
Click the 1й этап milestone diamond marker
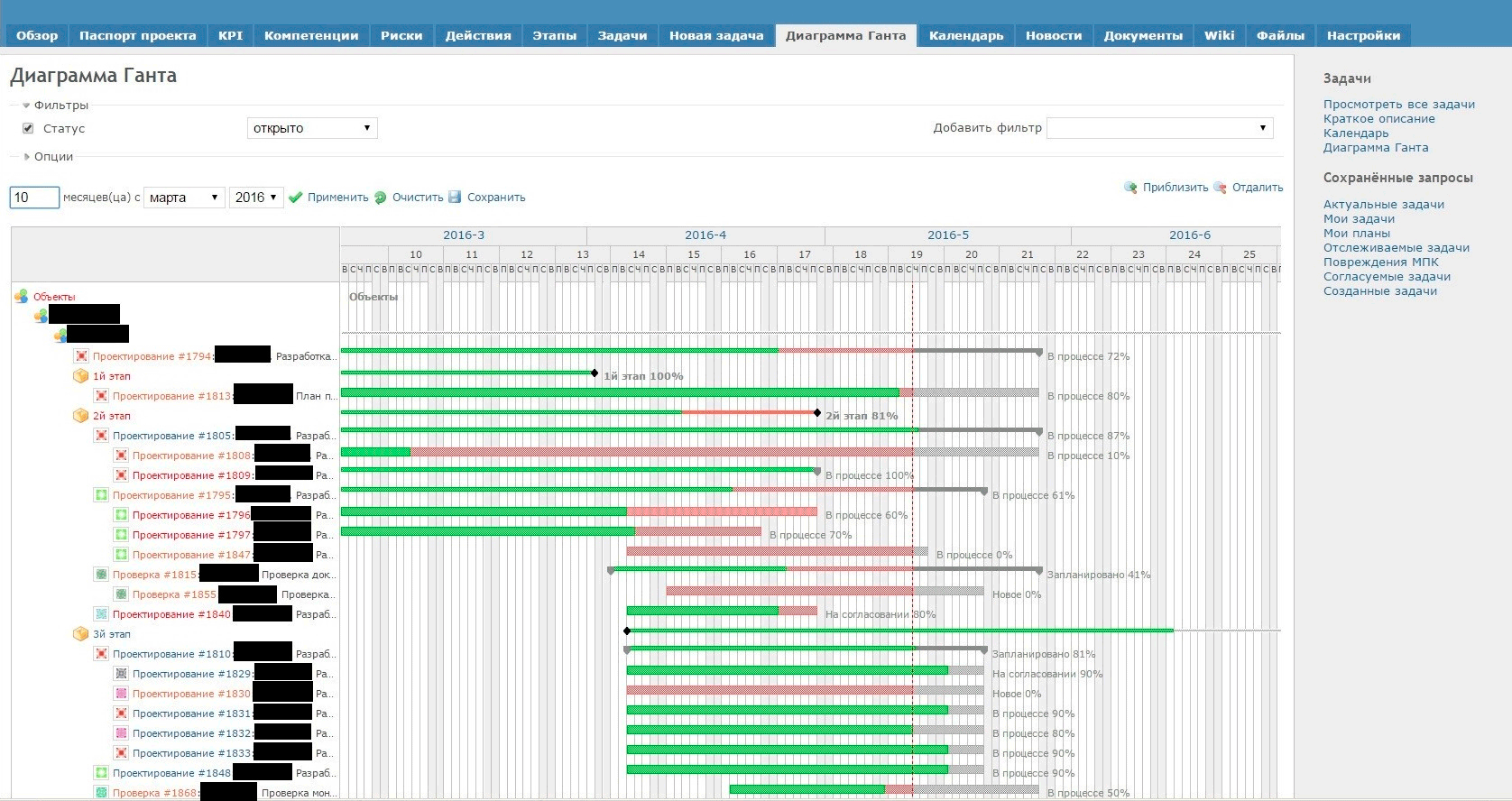[x=595, y=373]
